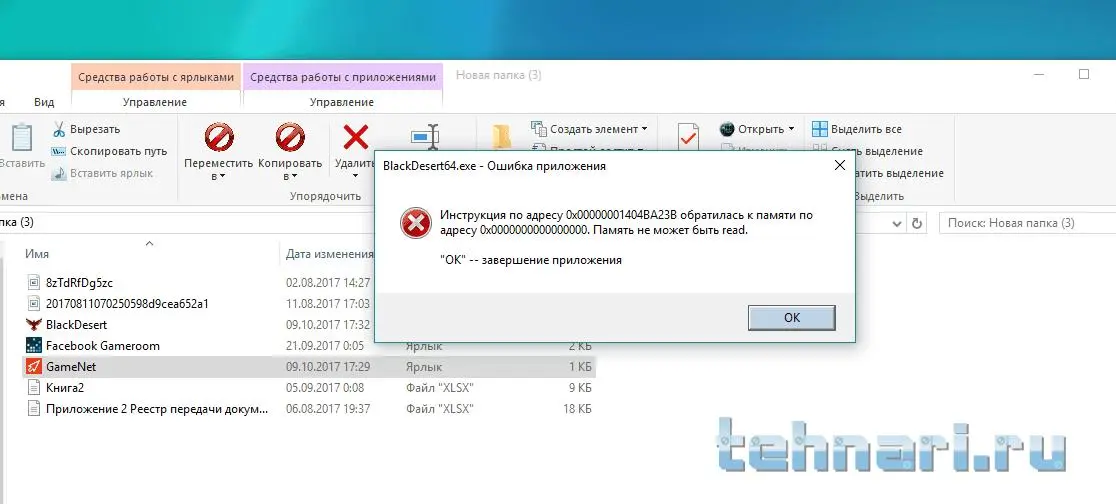Image resolution: width=1116 pixels, height=504 pixels.
Task: Click the red error icon in the dialog
Action: 416,223
